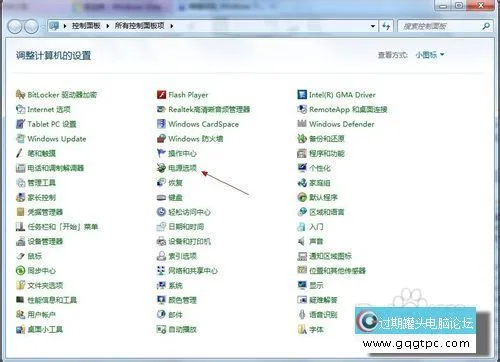Open the 颜色管理 link
Image resolution: width=500 pixels, height=362 pixels.
pos(182,300)
